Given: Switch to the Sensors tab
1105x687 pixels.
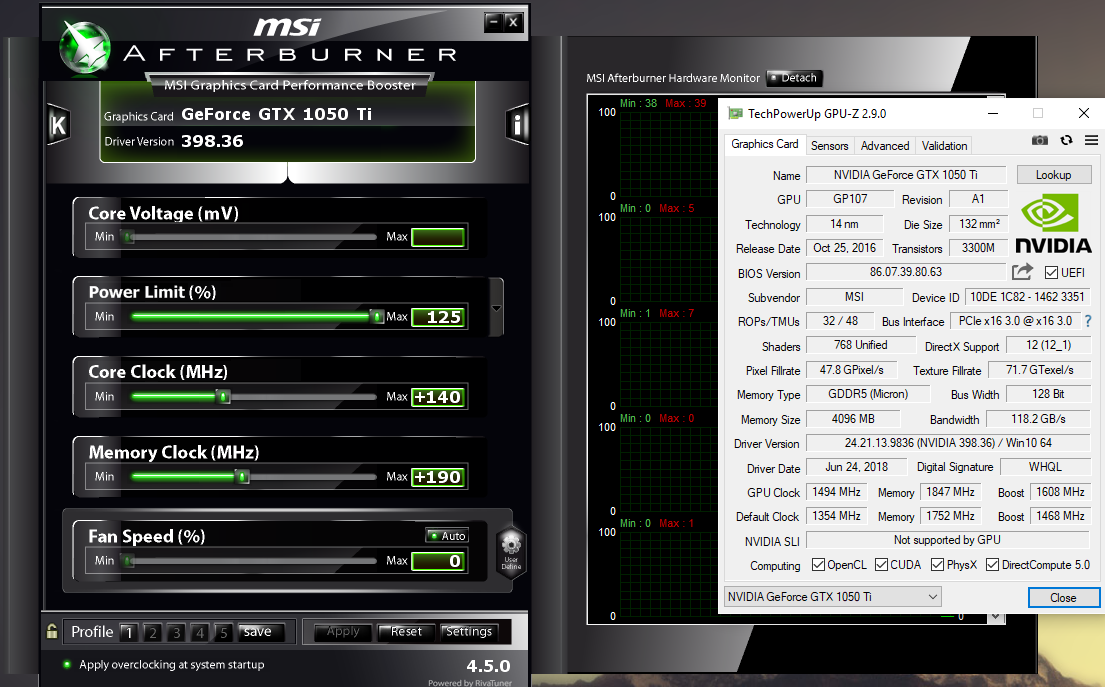Looking at the screenshot, I should [829, 146].
